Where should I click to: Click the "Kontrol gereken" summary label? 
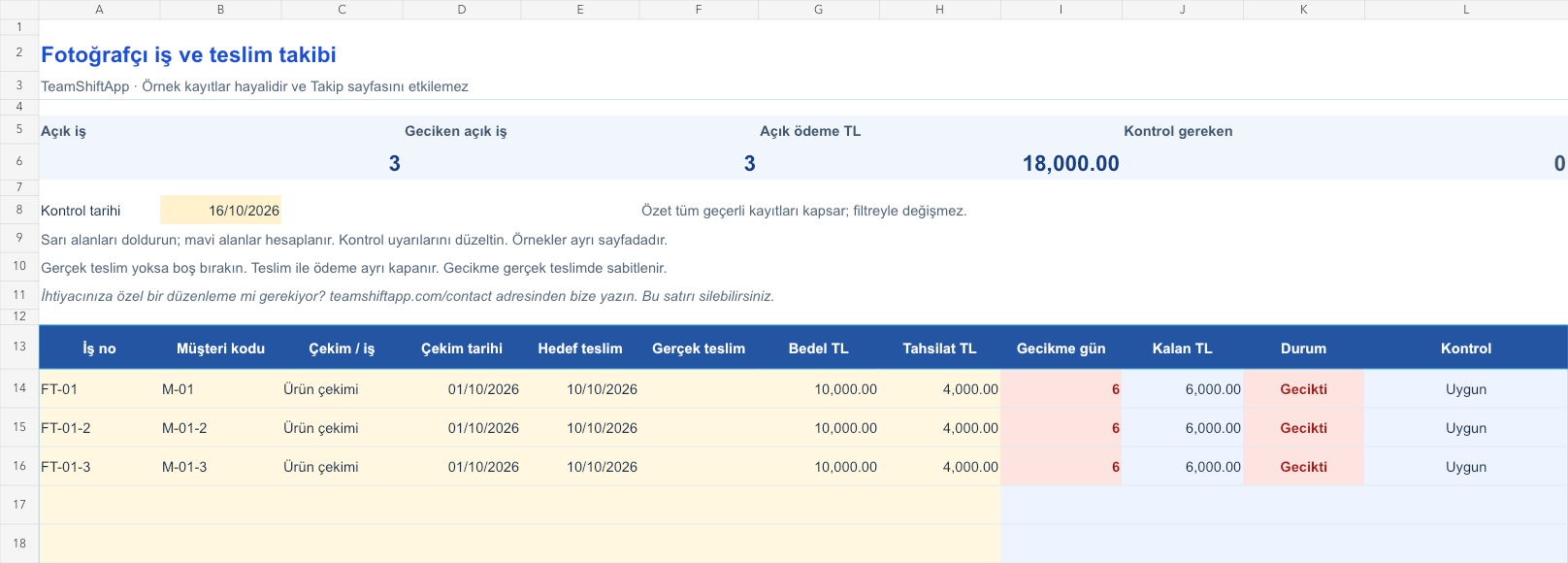1178,131
